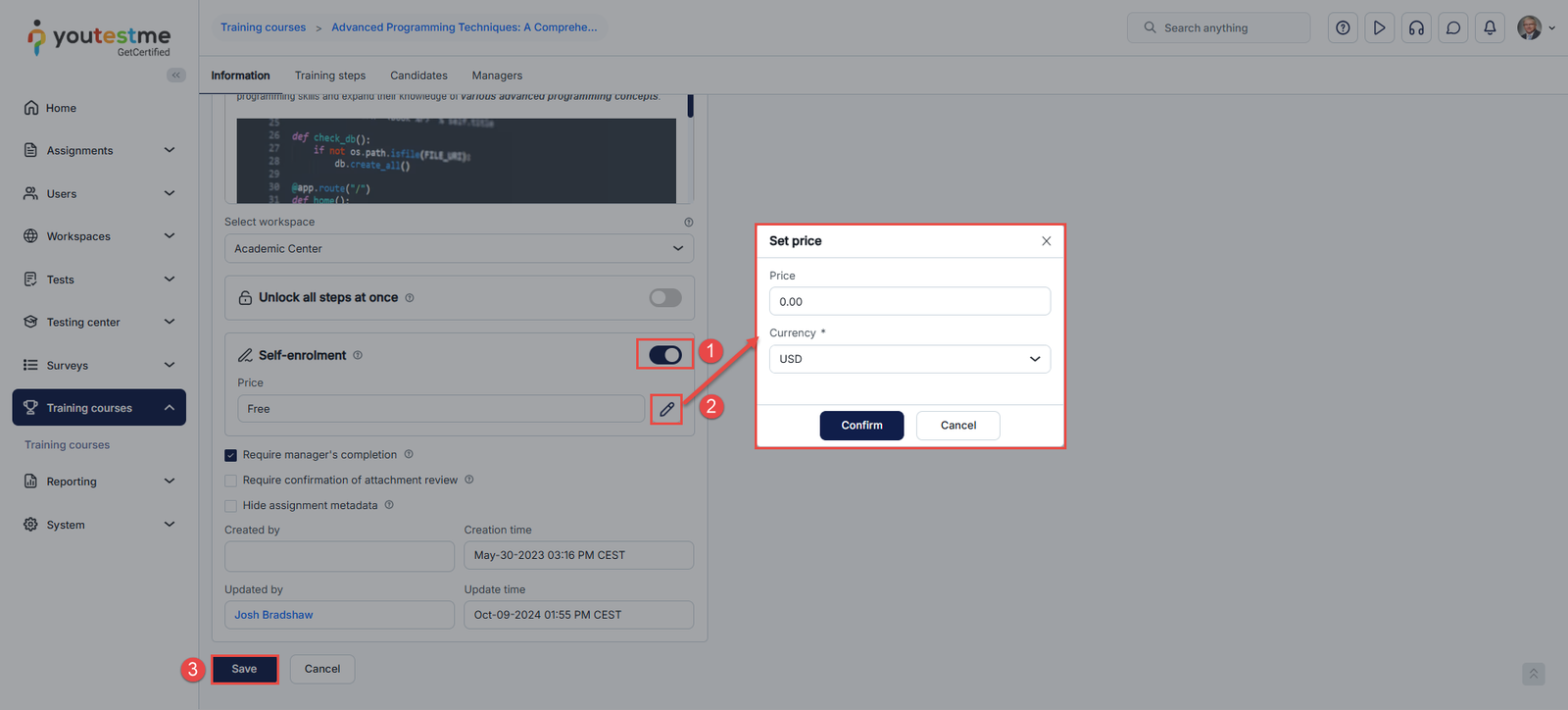This screenshot has height=710, width=1568.
Task: Open the help question mark icon in header
Action: (1343, 27)
